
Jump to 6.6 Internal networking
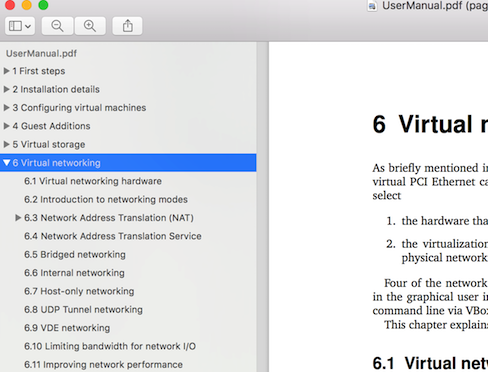pos(74,272)
